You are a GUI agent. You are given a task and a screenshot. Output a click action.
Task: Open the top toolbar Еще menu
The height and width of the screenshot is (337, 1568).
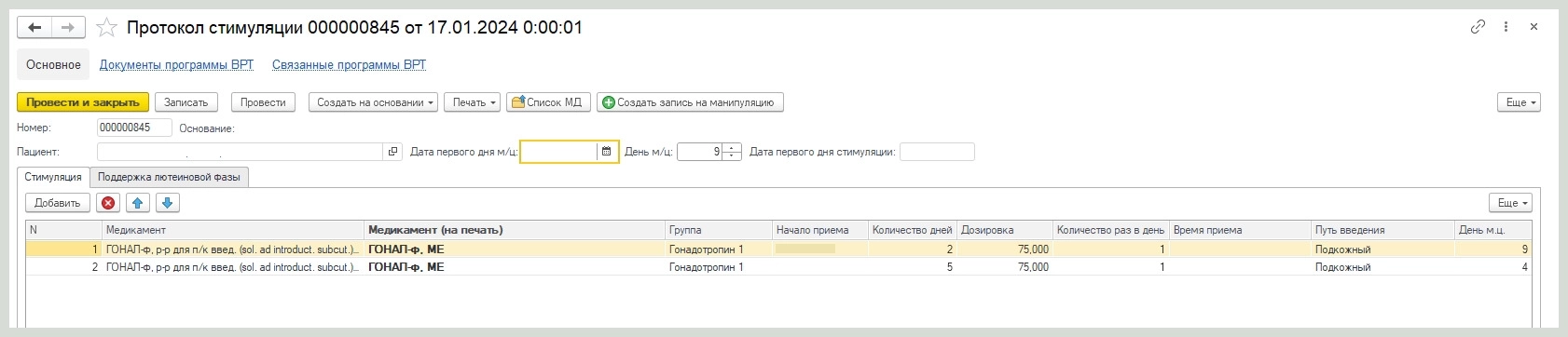pyautogui.click(x=1519, y=102)
